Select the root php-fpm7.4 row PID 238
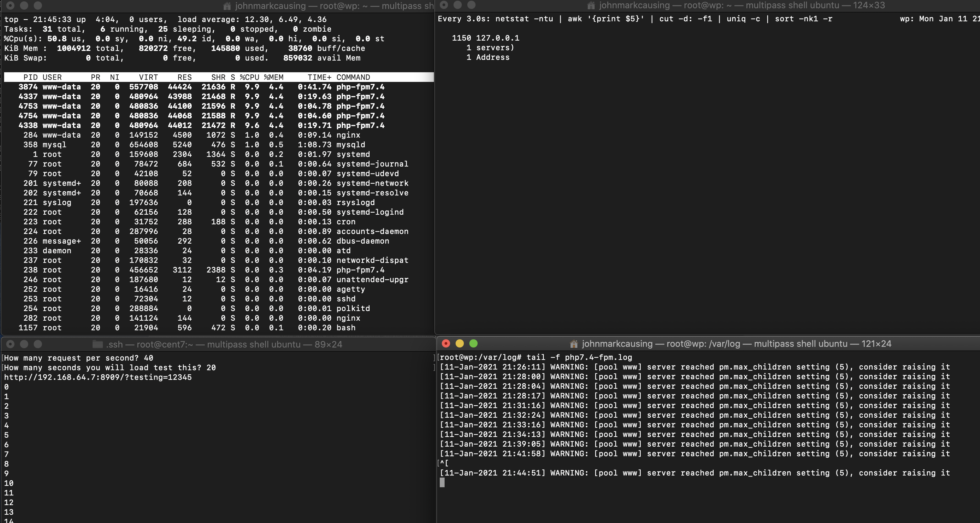This screenshot has width=980, height=523. pos(218,270)
